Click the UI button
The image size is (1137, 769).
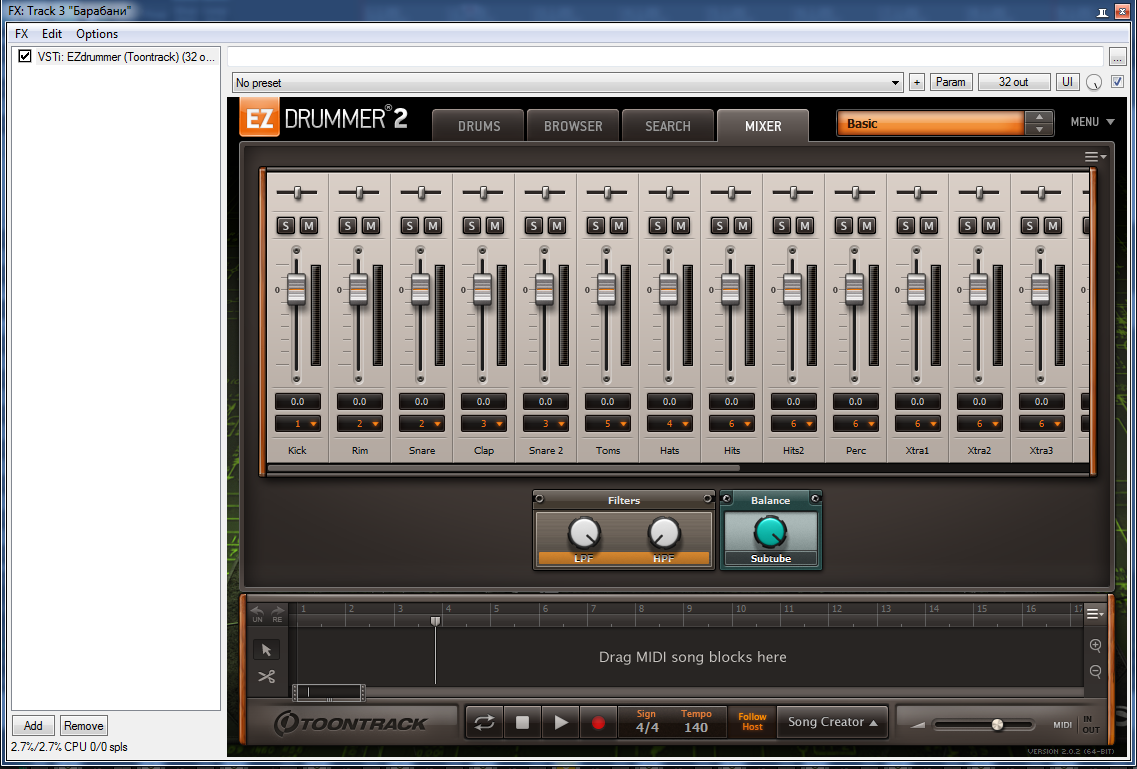[1067, 82]
